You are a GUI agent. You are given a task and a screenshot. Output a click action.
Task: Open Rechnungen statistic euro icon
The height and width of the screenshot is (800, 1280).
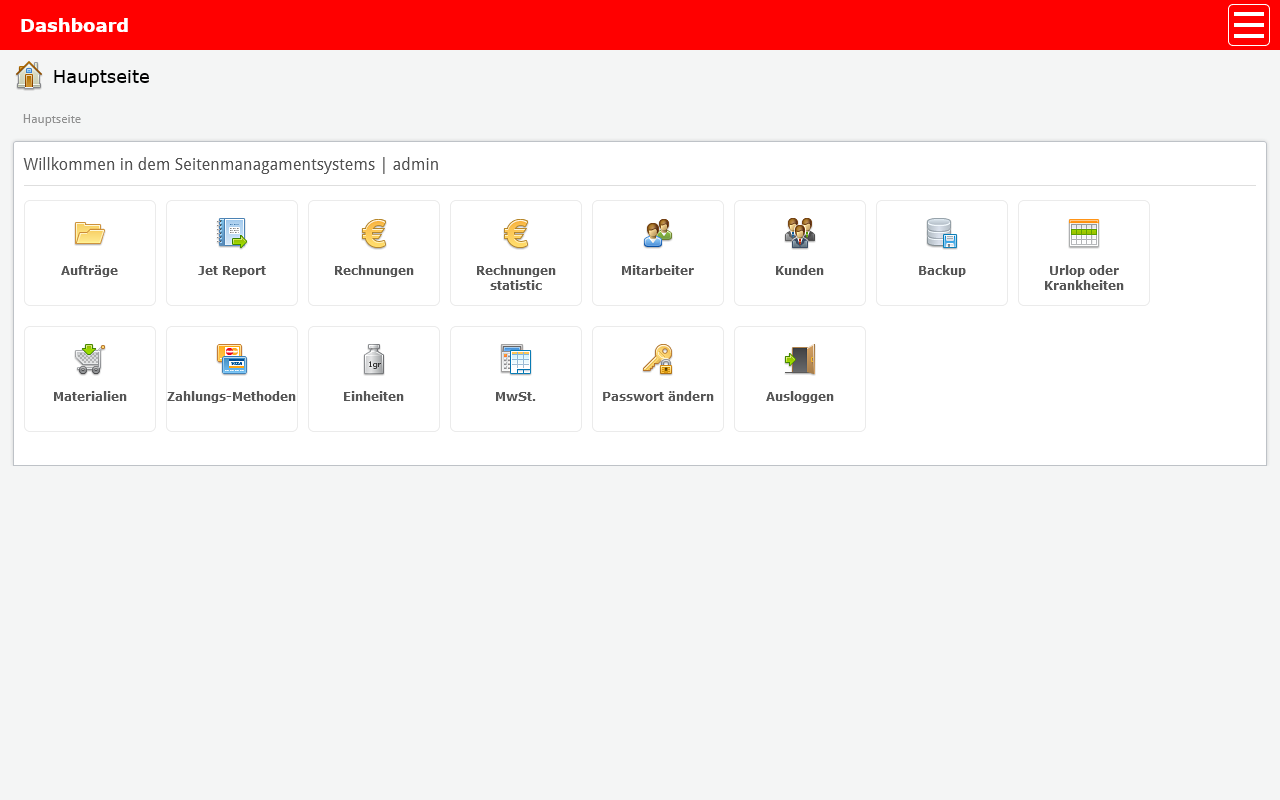pyautogui.click(x=516, y=233)
